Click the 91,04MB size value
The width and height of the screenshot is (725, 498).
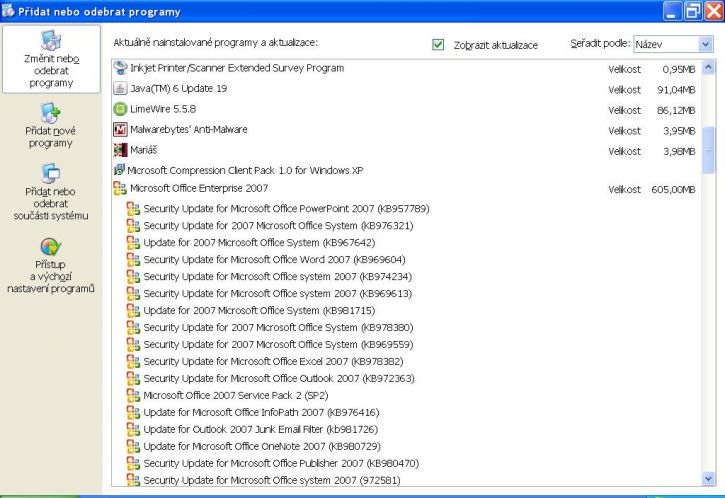pyautogui.click(x=676, y=90)
